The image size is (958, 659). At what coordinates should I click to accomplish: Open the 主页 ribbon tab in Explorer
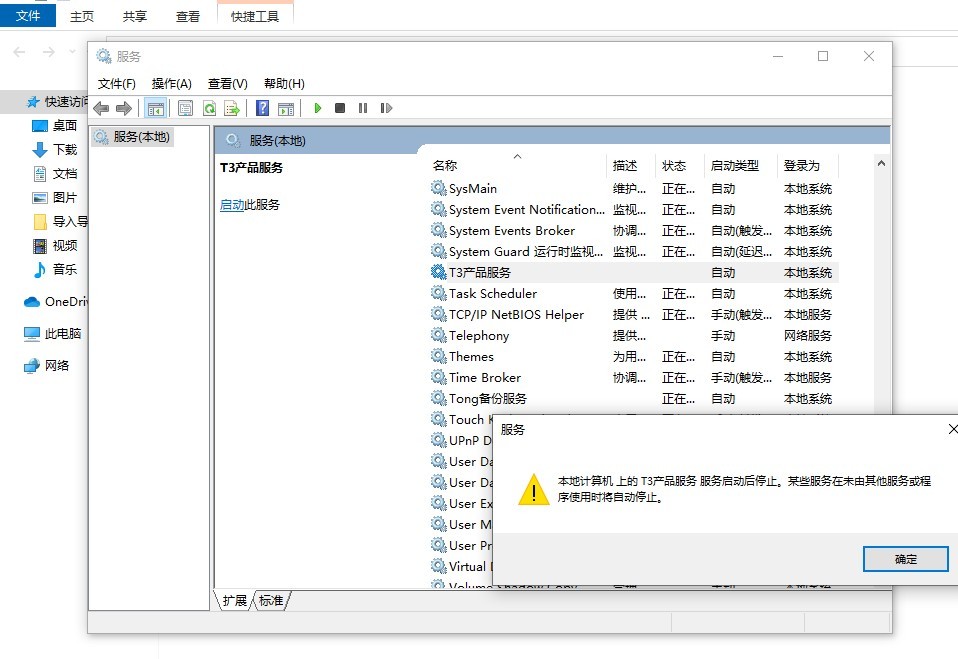[82, 16]
